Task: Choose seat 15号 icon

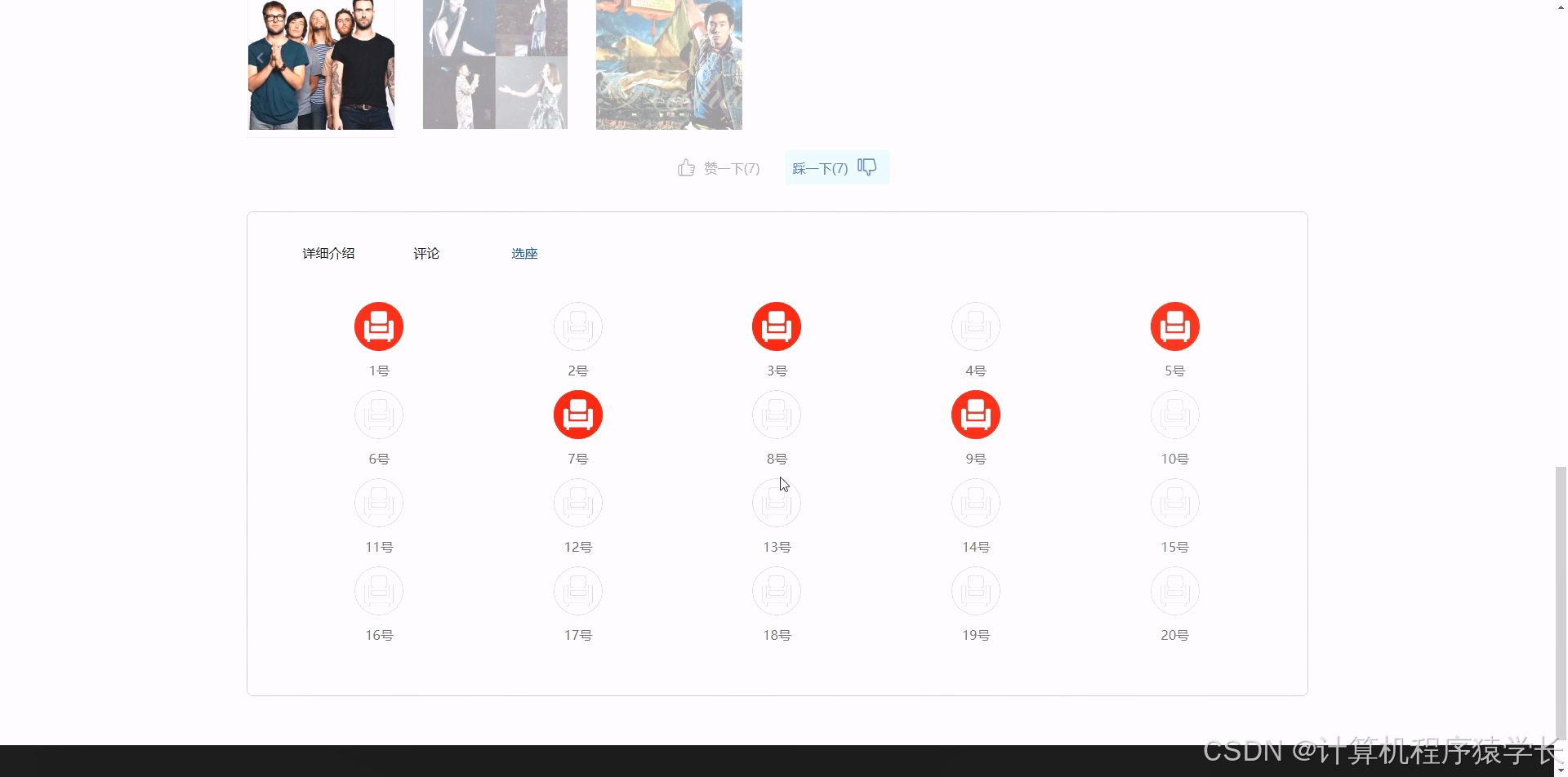Action: click(x=1175, y=503)
